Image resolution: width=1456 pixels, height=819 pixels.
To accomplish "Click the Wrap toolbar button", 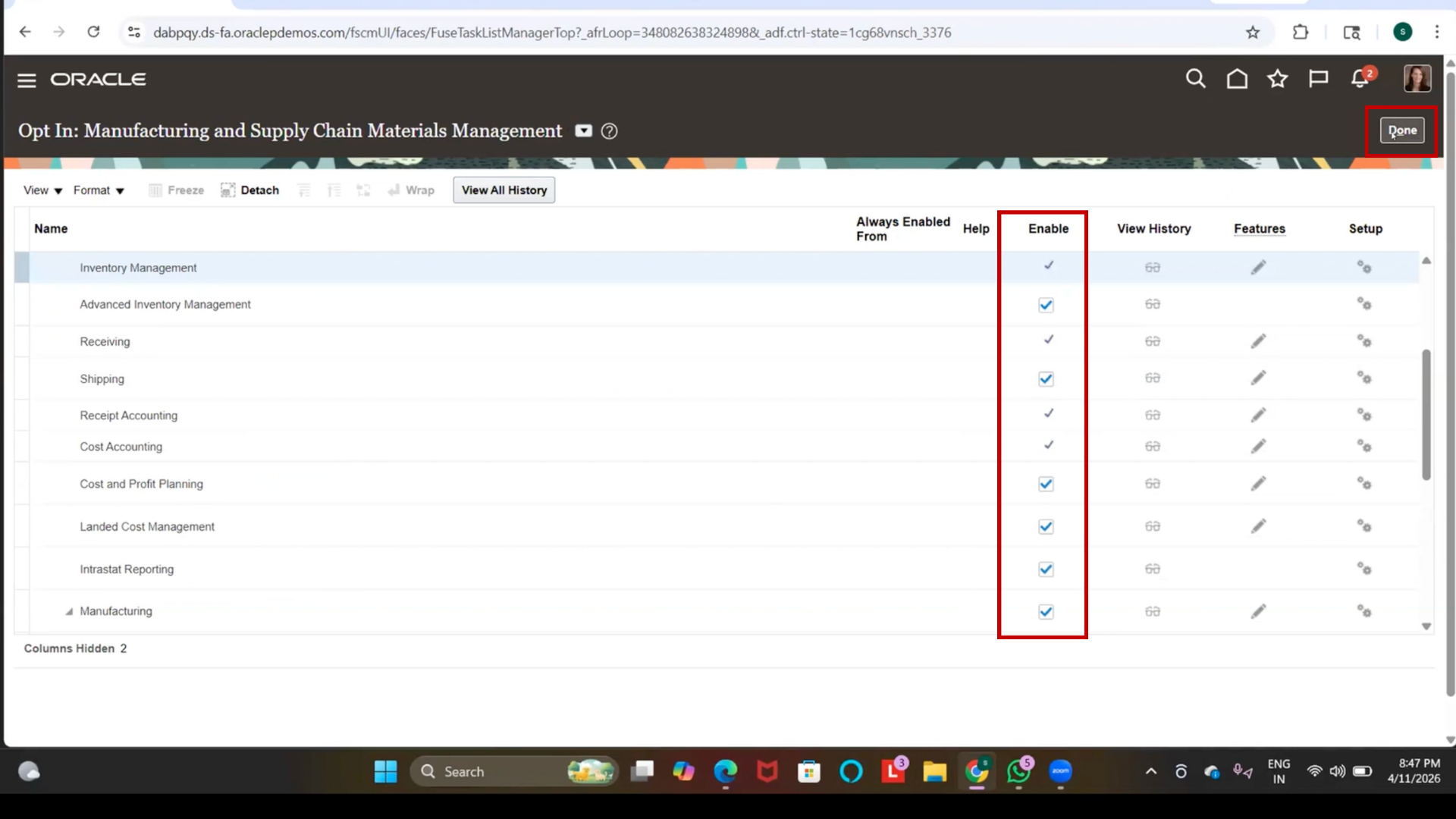I will pos(410,190).
